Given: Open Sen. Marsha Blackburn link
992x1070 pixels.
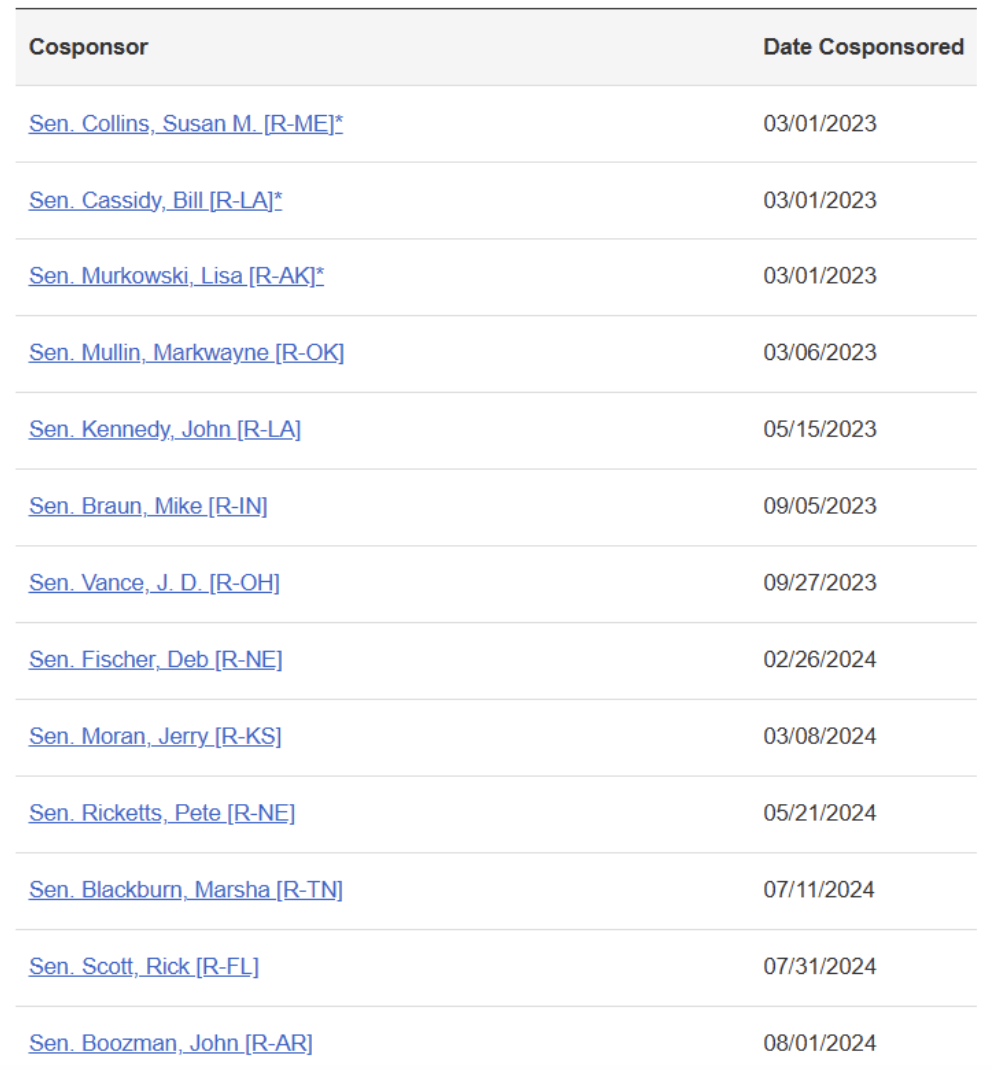Looking at the screenshot, I should click(x=185, y=890).
